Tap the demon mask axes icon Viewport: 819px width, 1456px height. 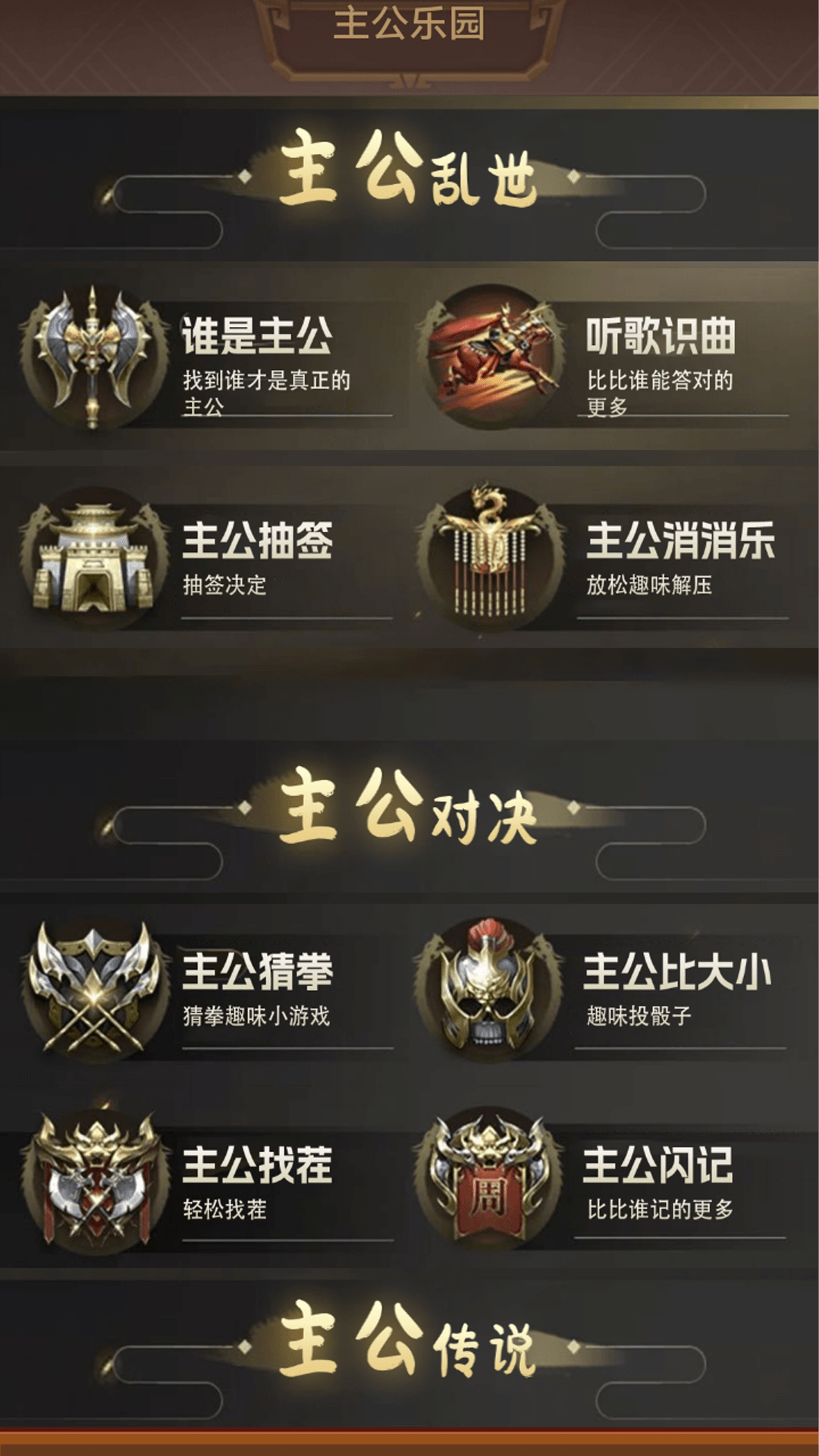coord(94,1179)
